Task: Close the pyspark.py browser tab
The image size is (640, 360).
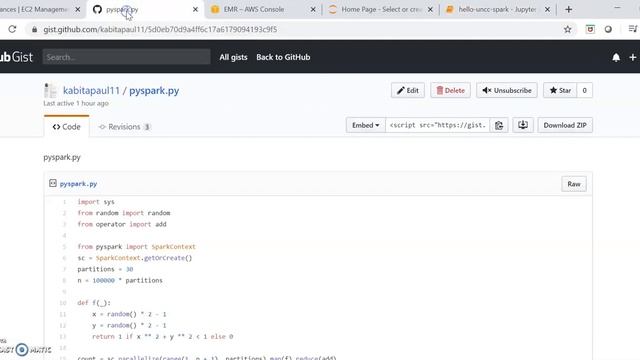Action: tap(196, 9)
